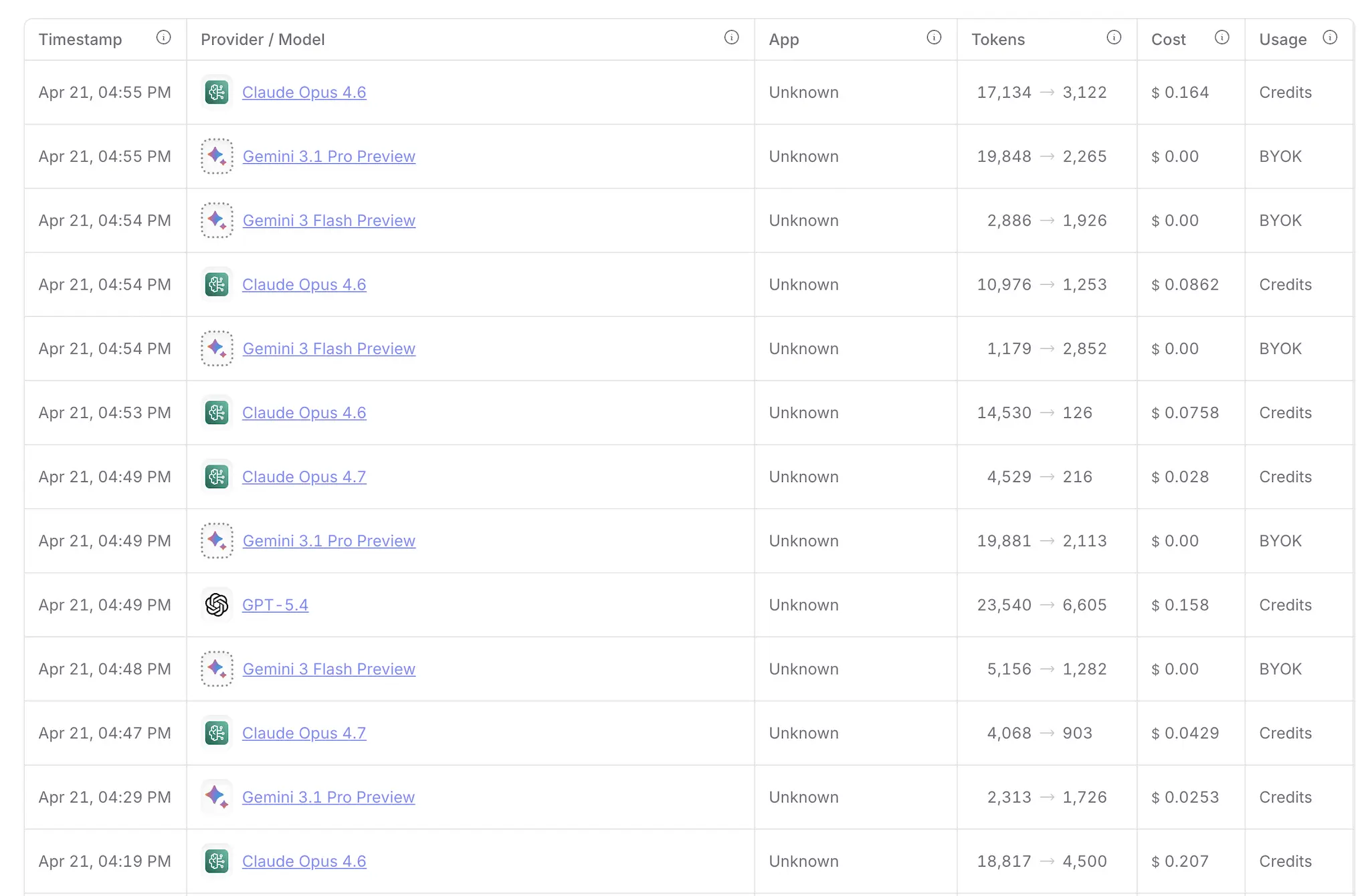Click the "Tokens" column header text

[x=998, y=39]
